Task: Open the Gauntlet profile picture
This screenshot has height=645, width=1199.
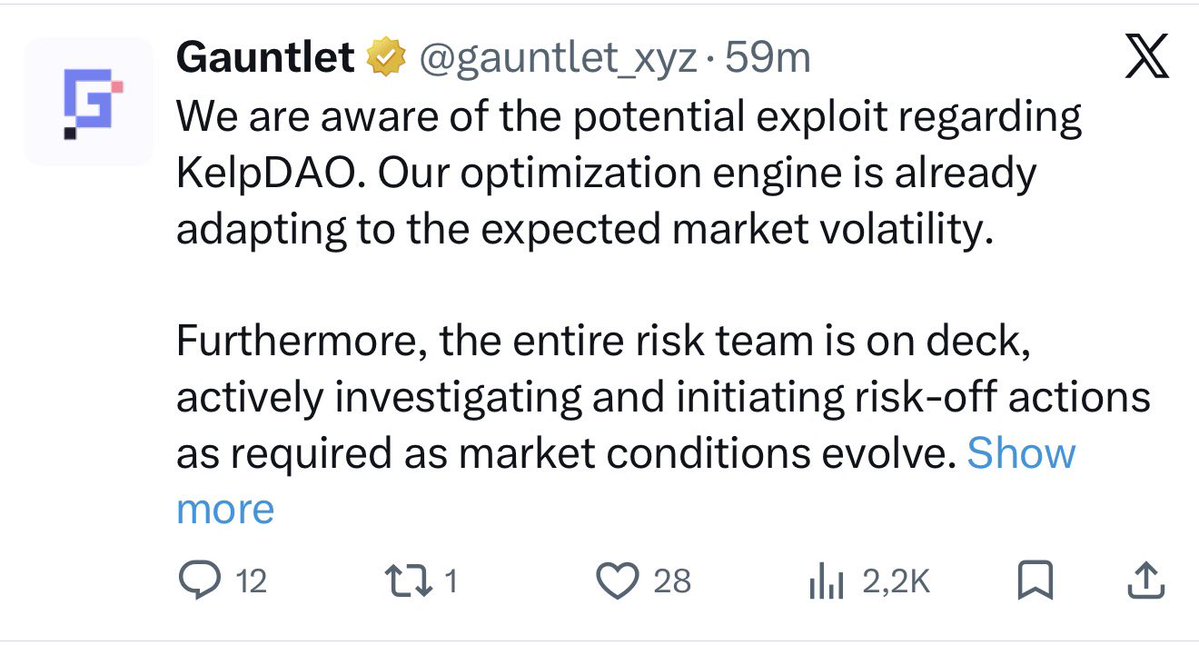Action: pos(88,101)
